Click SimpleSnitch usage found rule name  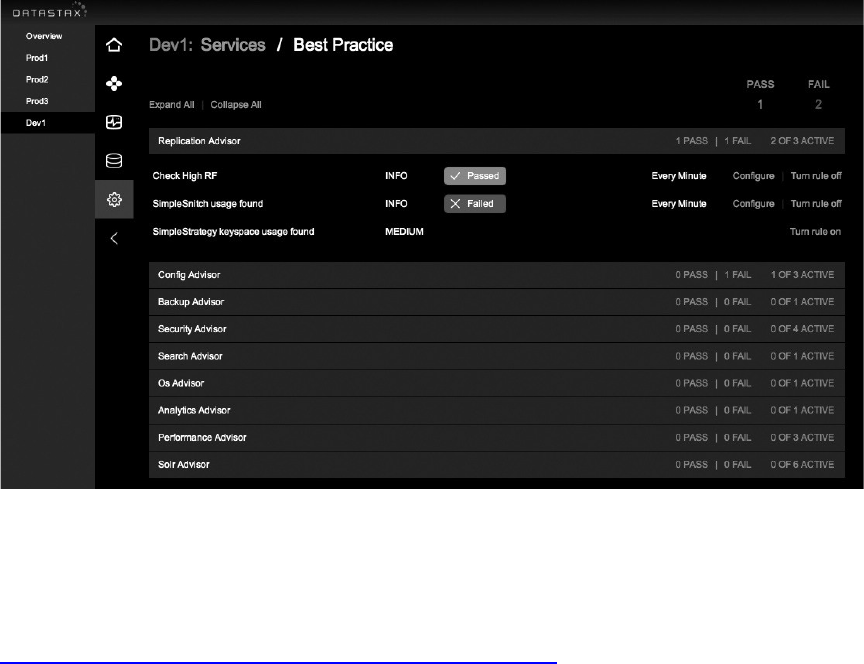tap(208, 203)
